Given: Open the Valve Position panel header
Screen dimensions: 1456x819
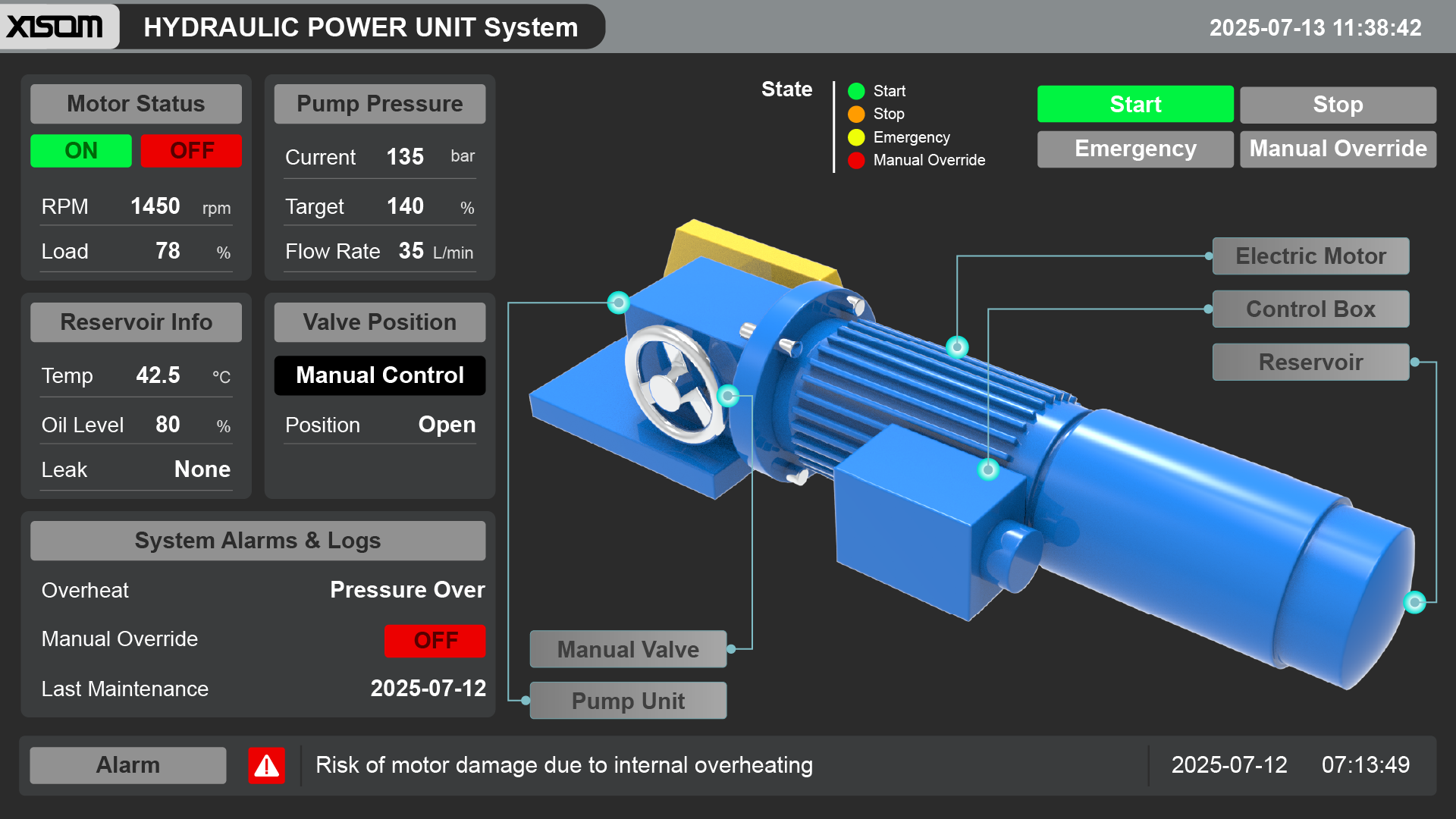Looking at the screenshot, I should 379,322.
